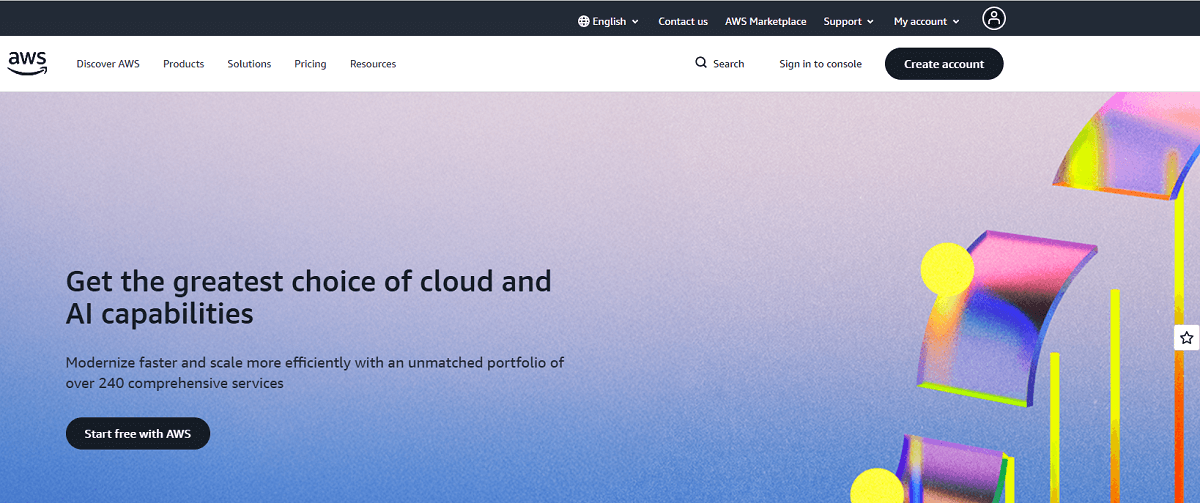This screenshot has width=1200, height=503.
Task: Expand the English language dropdown
Action: [608, 21]
